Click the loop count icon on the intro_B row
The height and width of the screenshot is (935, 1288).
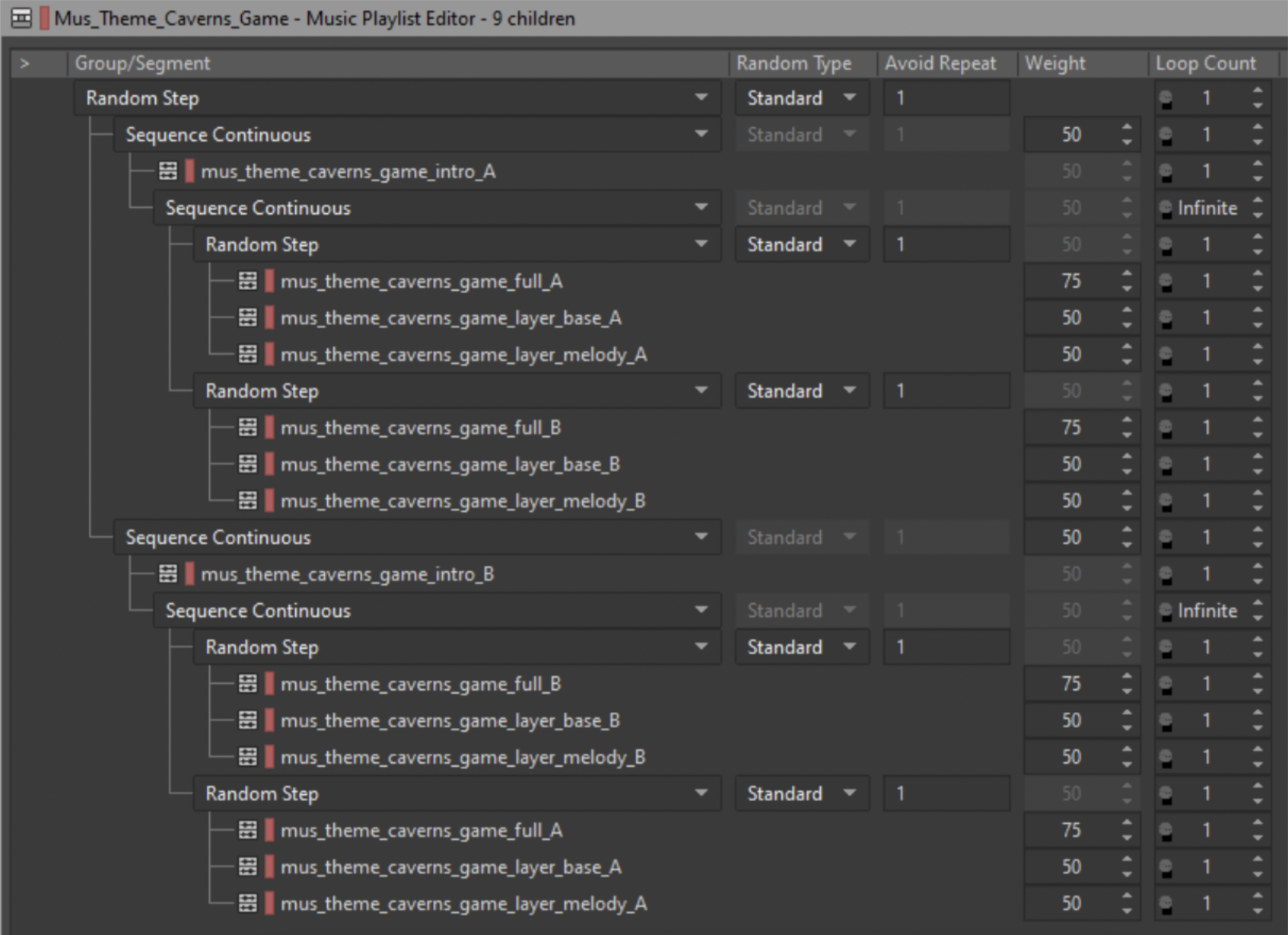(1166, 575)
